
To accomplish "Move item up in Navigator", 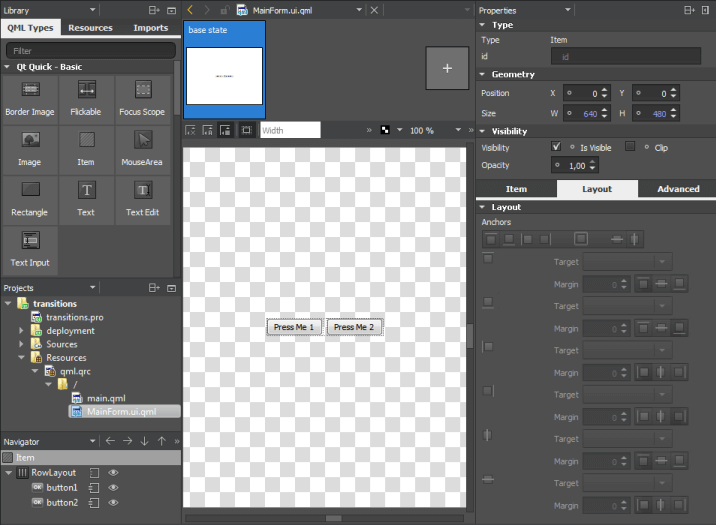I will point(162,441).
